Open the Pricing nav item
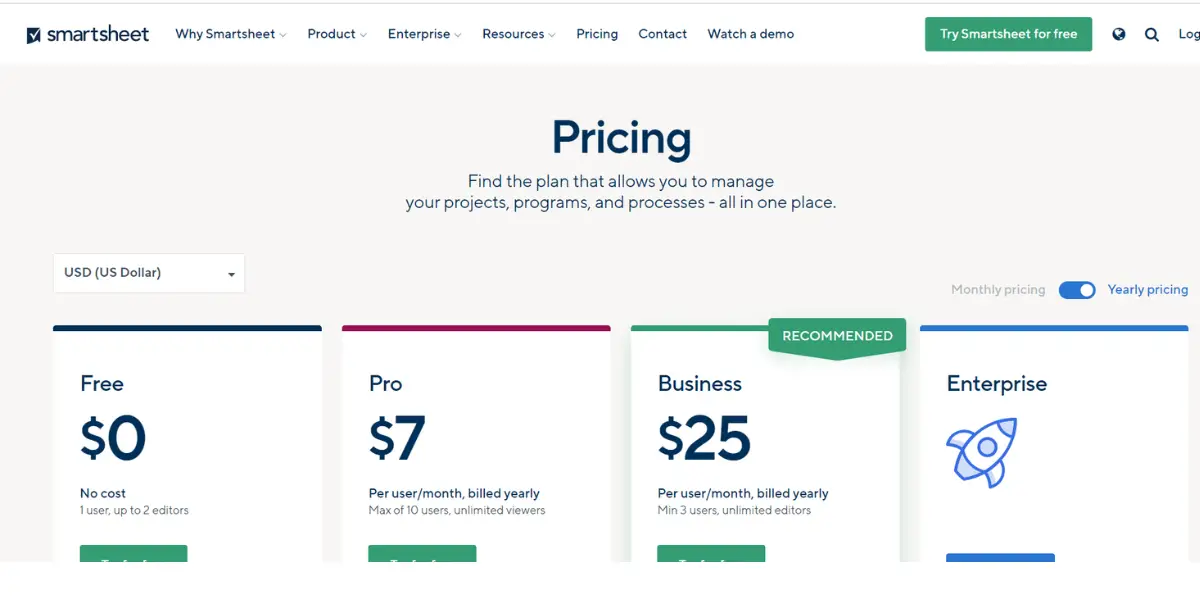Viewport: 1200px width, 600px height. coord(597,34)
